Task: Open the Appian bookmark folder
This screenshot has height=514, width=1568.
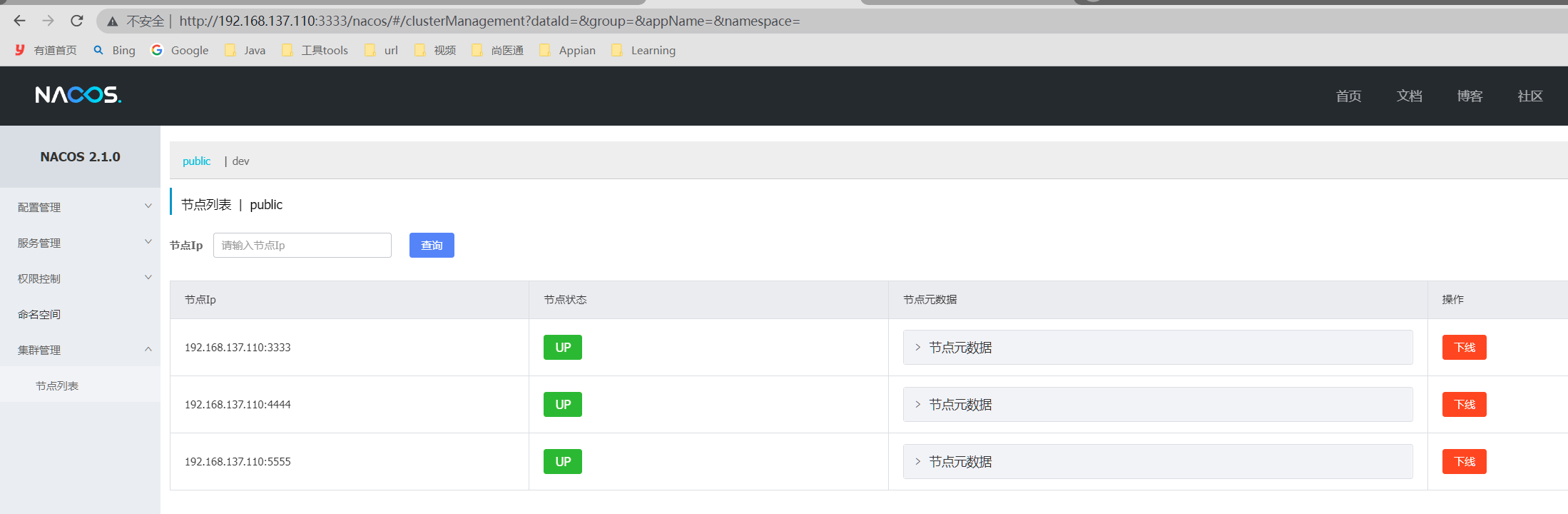Action: click(x=567, y=50)
